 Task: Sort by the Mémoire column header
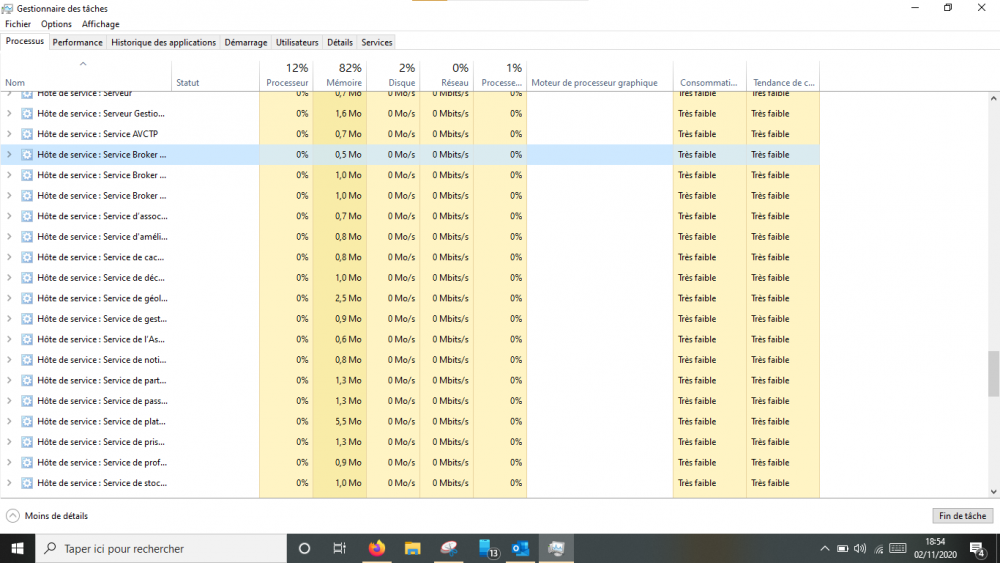click(x=339, y=76)
